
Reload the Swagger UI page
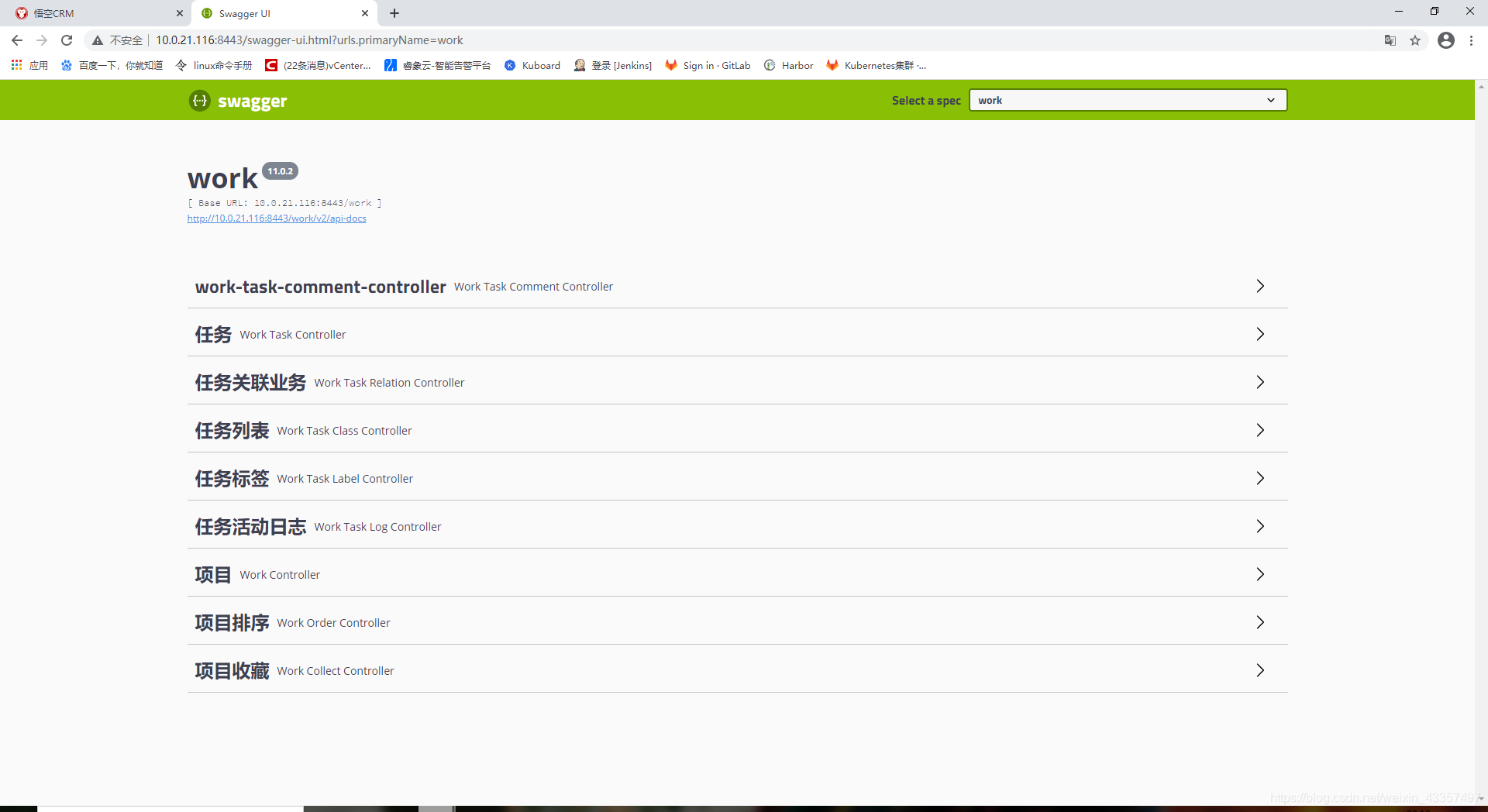tap(67, 40)
